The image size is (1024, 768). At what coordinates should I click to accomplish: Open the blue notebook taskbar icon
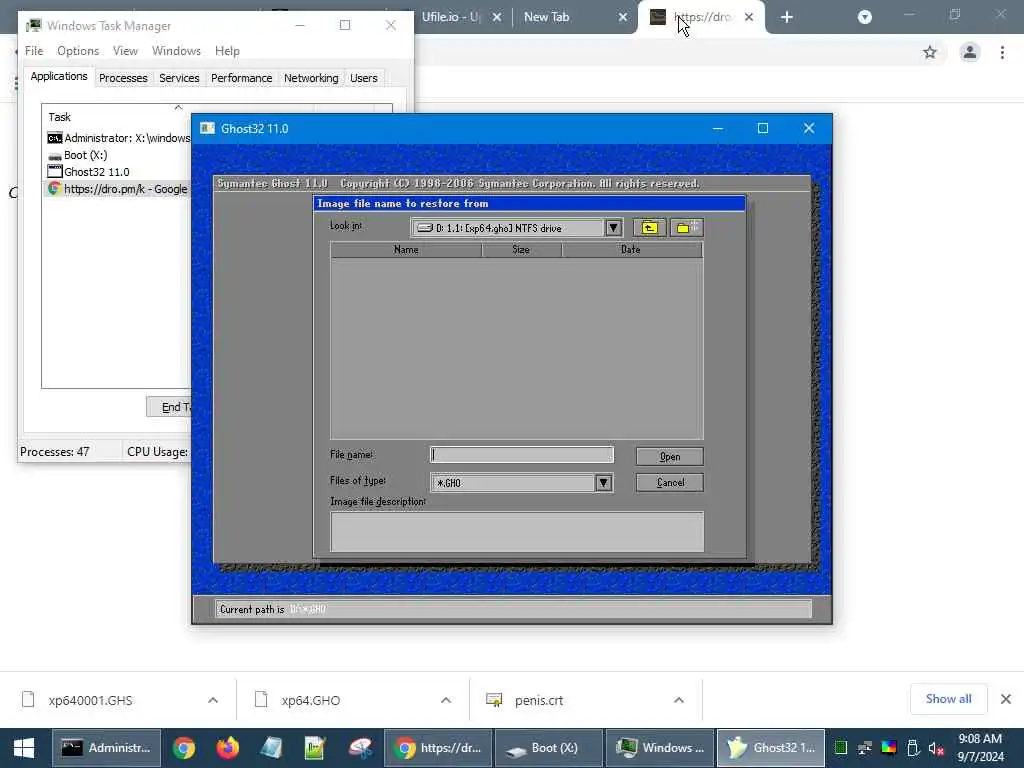(x=271, y=748)
